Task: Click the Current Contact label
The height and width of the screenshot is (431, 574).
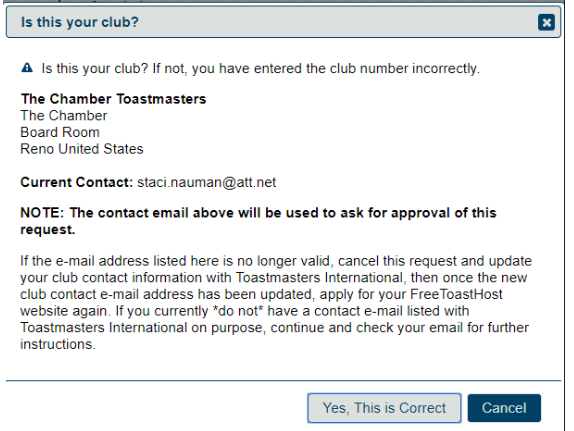Action: pyautogui.click(x=77, y=182)
